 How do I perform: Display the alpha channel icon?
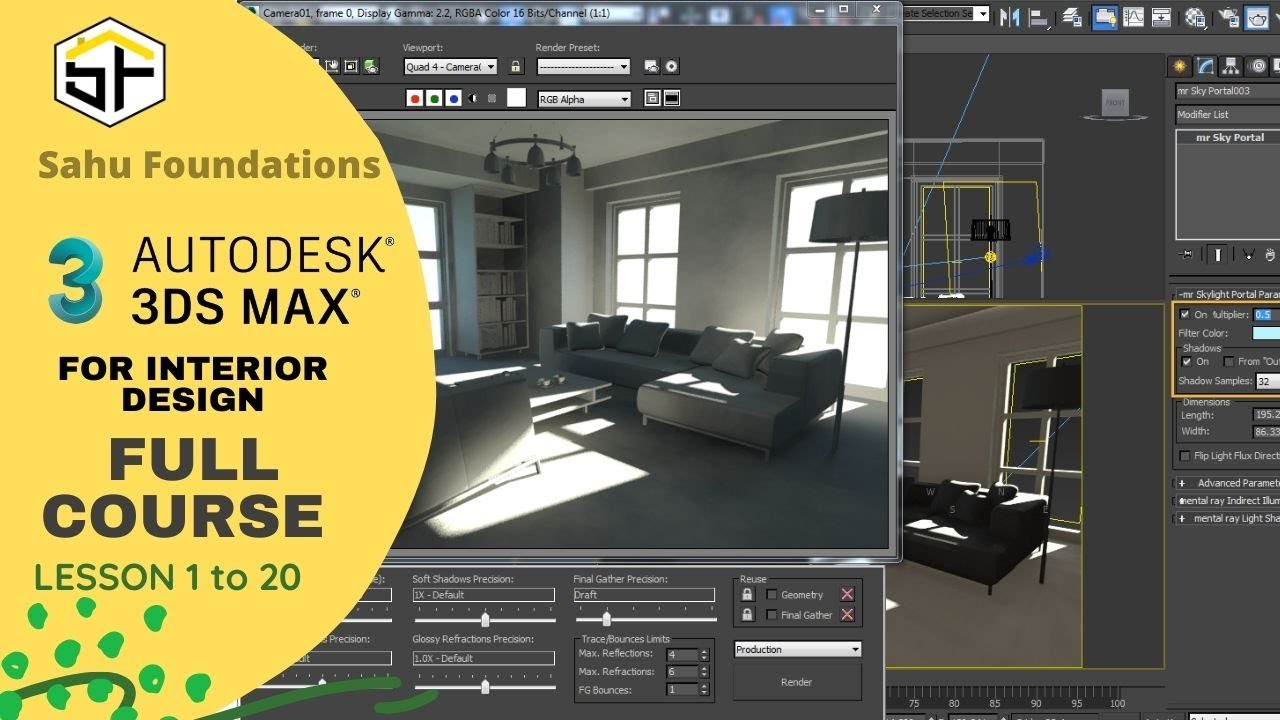tap(473, 98)
